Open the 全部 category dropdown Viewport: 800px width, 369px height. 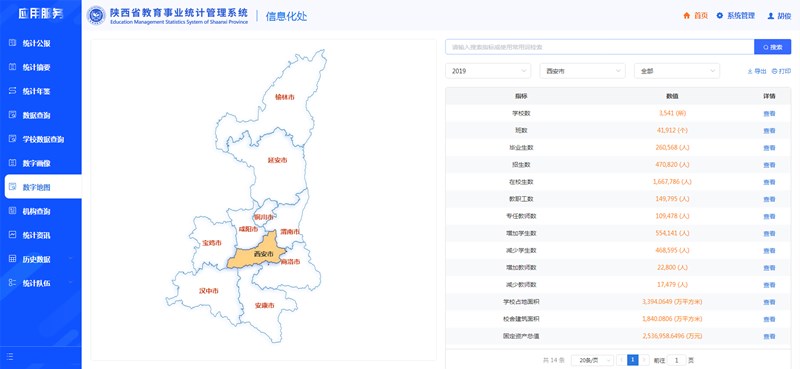[x=677, y=71]
